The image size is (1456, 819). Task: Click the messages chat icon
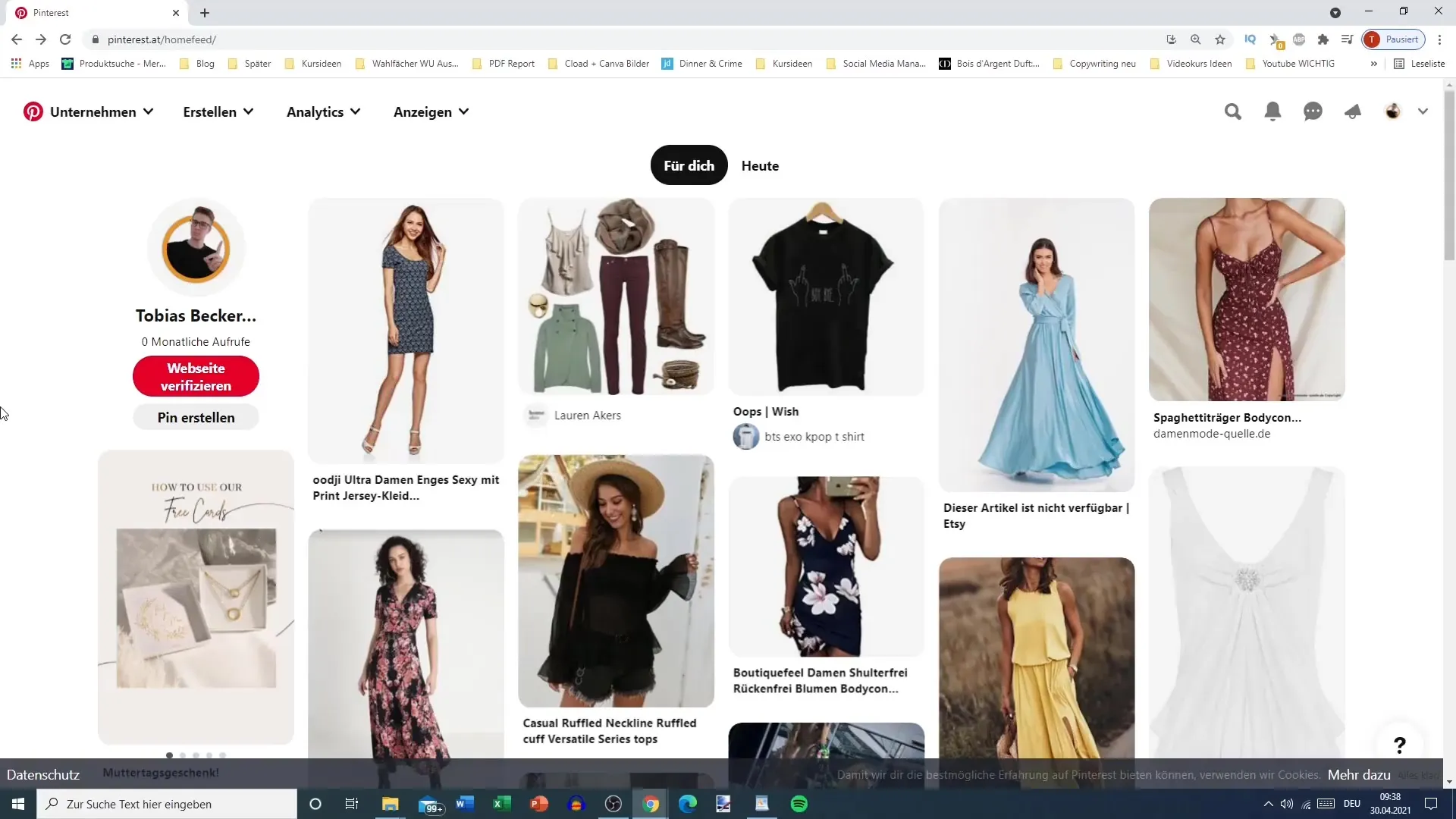click(1313, 111)
